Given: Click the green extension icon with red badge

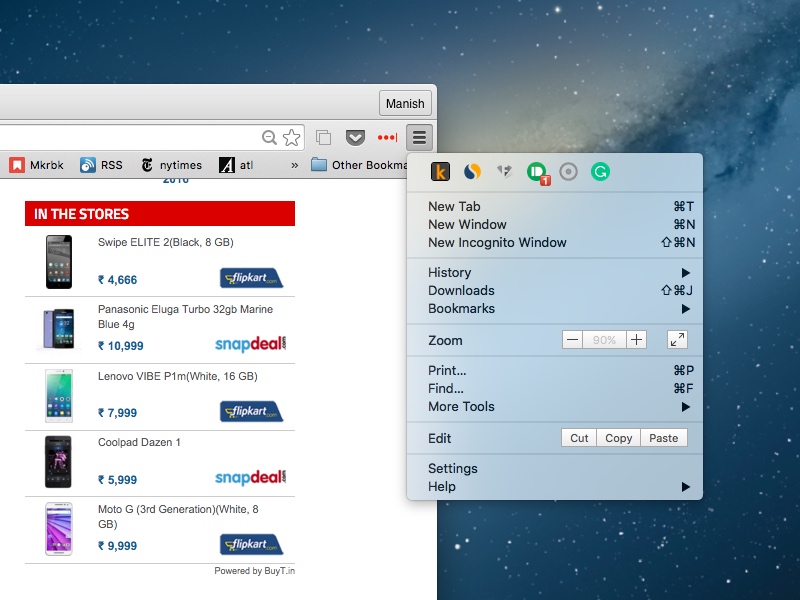Looking at the screenshot, I should [x=537, y=173].
